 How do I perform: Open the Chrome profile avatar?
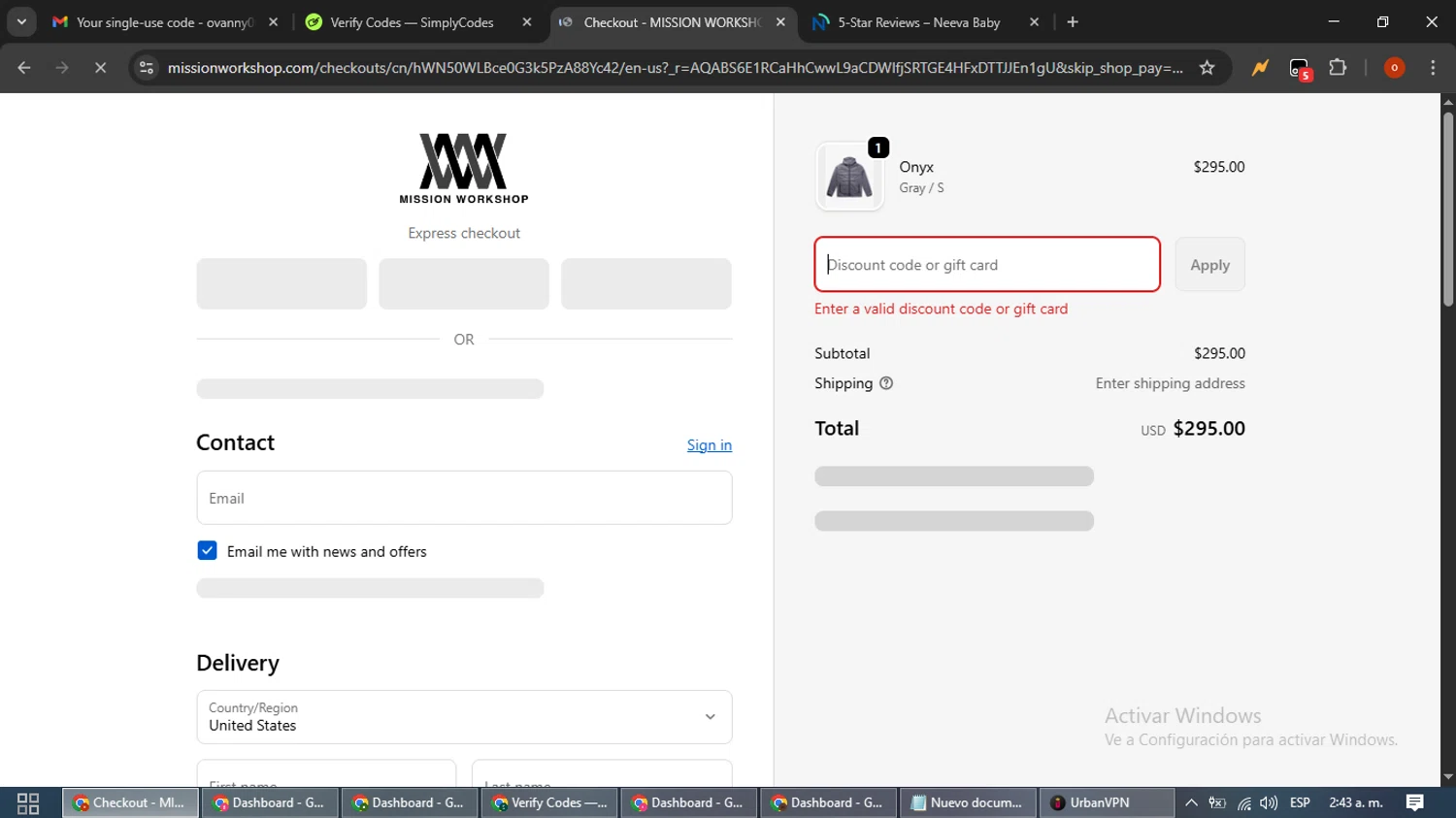tap(1394, 68)
